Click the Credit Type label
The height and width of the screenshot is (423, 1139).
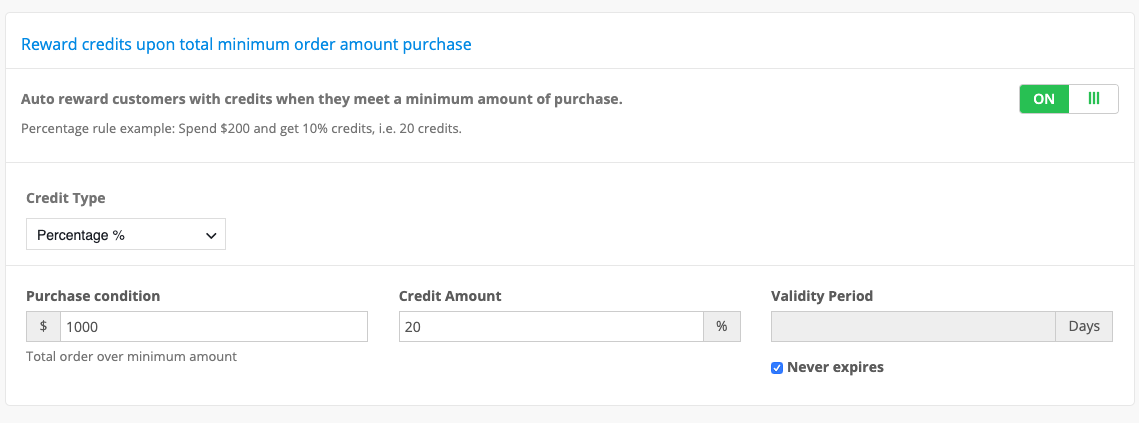(x=66, y=198)
